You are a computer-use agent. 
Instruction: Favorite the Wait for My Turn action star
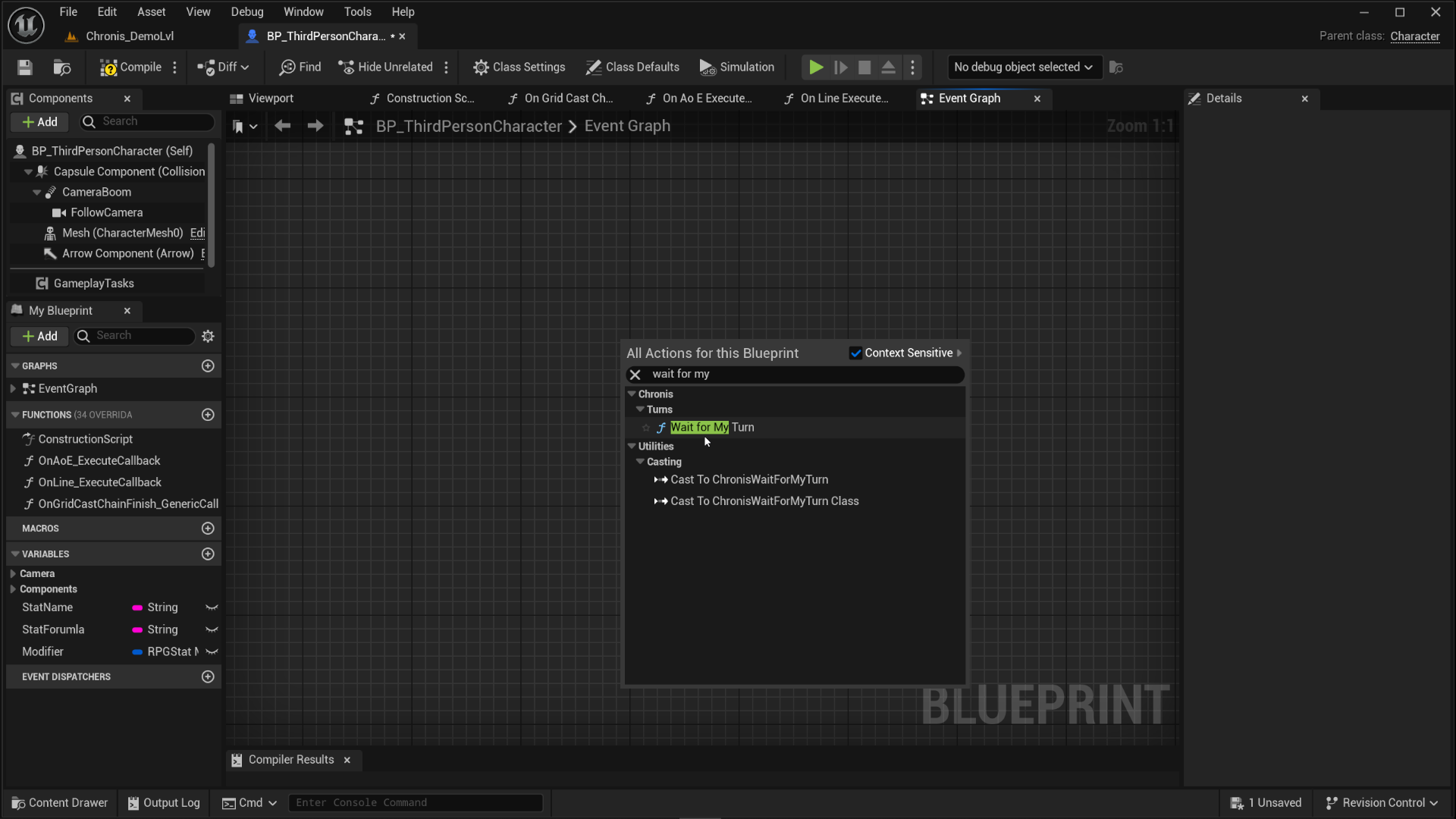click(x=646, y=428)
